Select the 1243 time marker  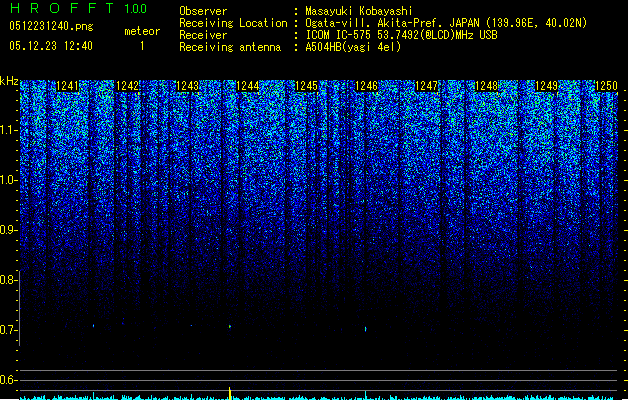(x=188, y=86)
